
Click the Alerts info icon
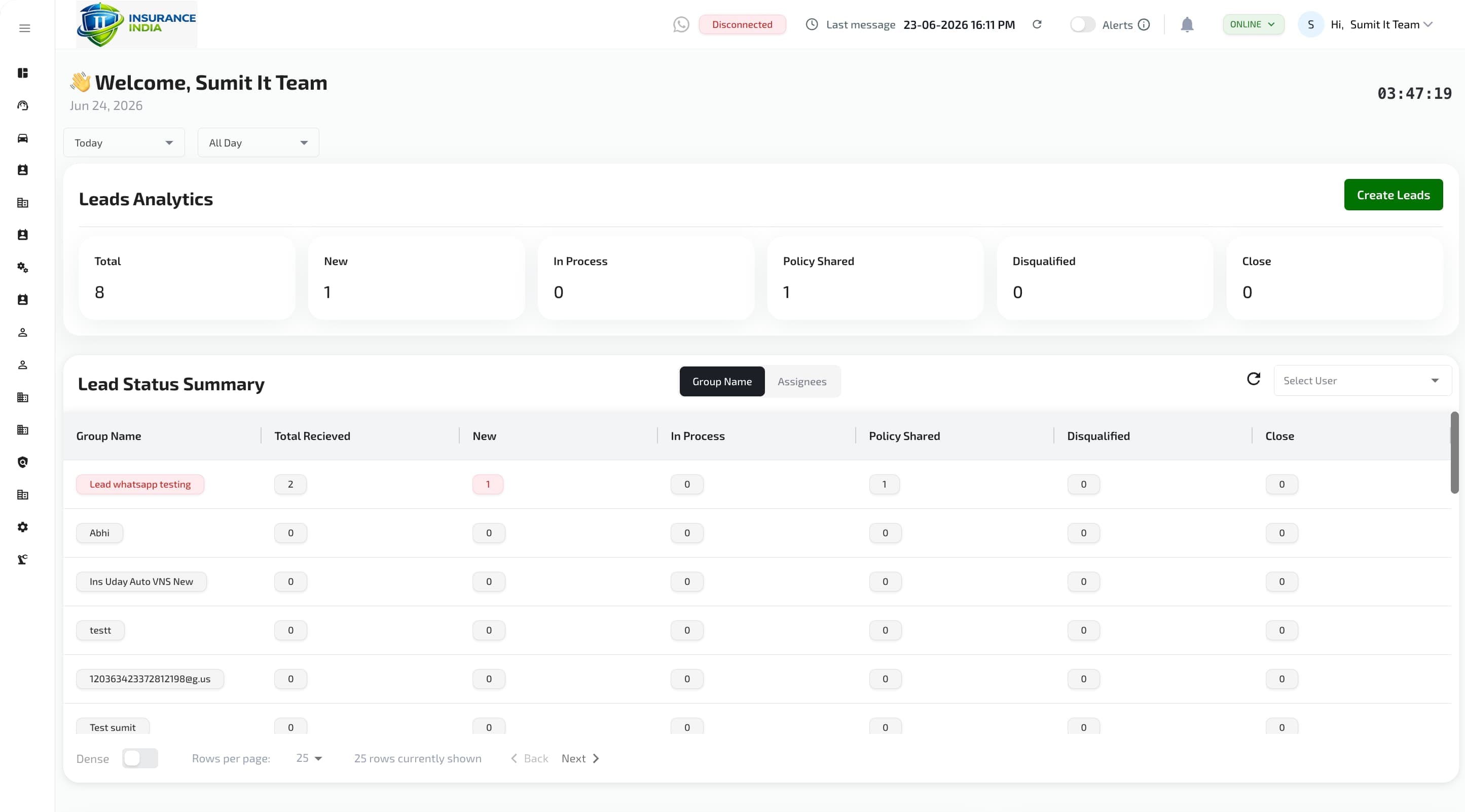[1144, 24]
